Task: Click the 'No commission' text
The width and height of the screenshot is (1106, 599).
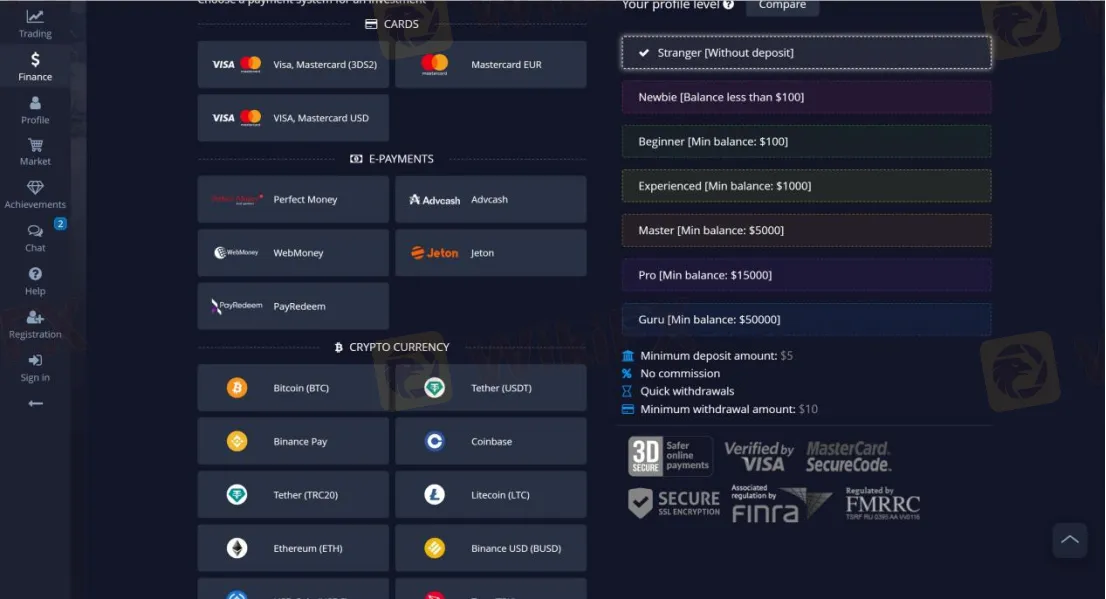Action: [x=680, y=373]
